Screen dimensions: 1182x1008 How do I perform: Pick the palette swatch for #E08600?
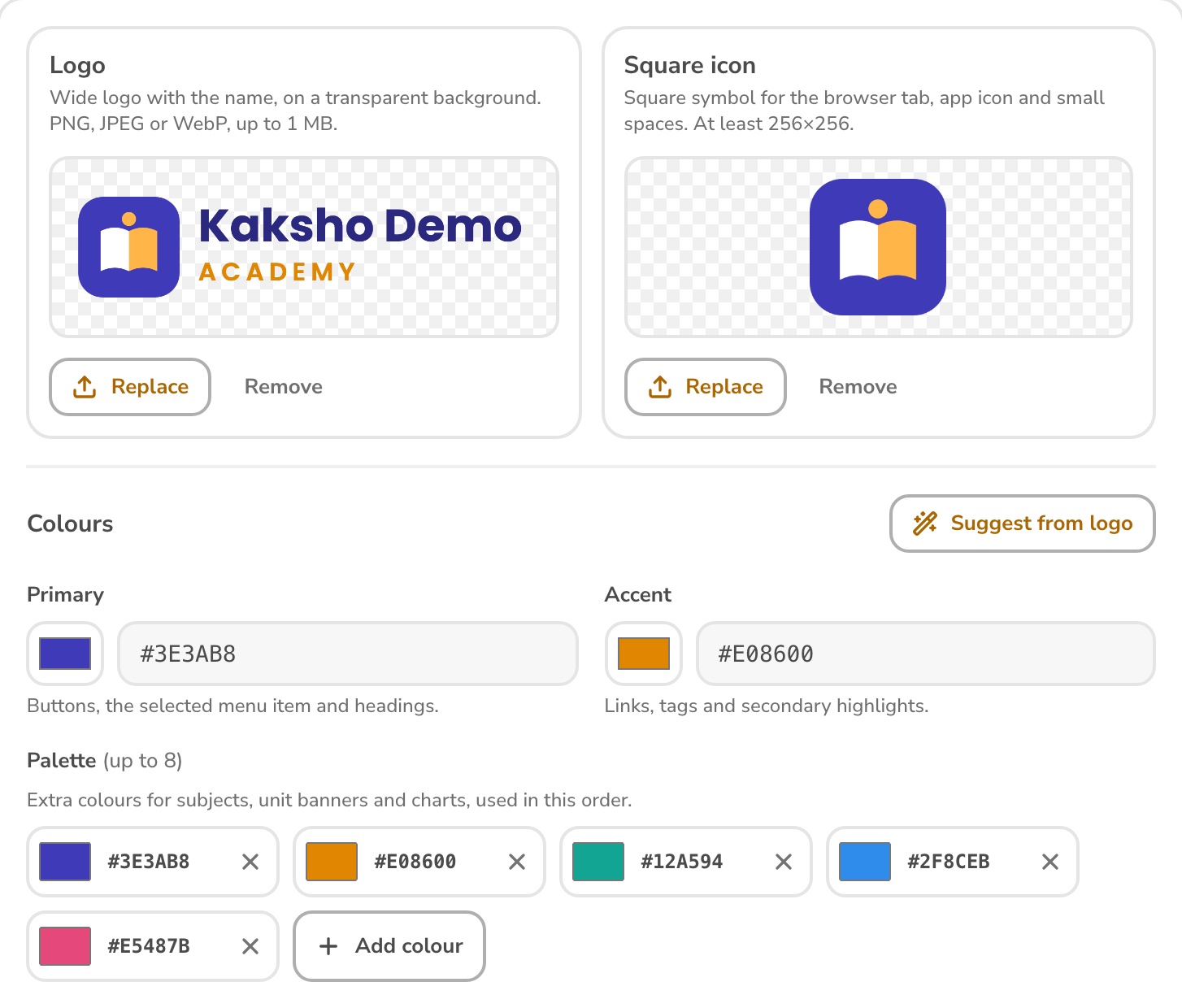[332, 862]
